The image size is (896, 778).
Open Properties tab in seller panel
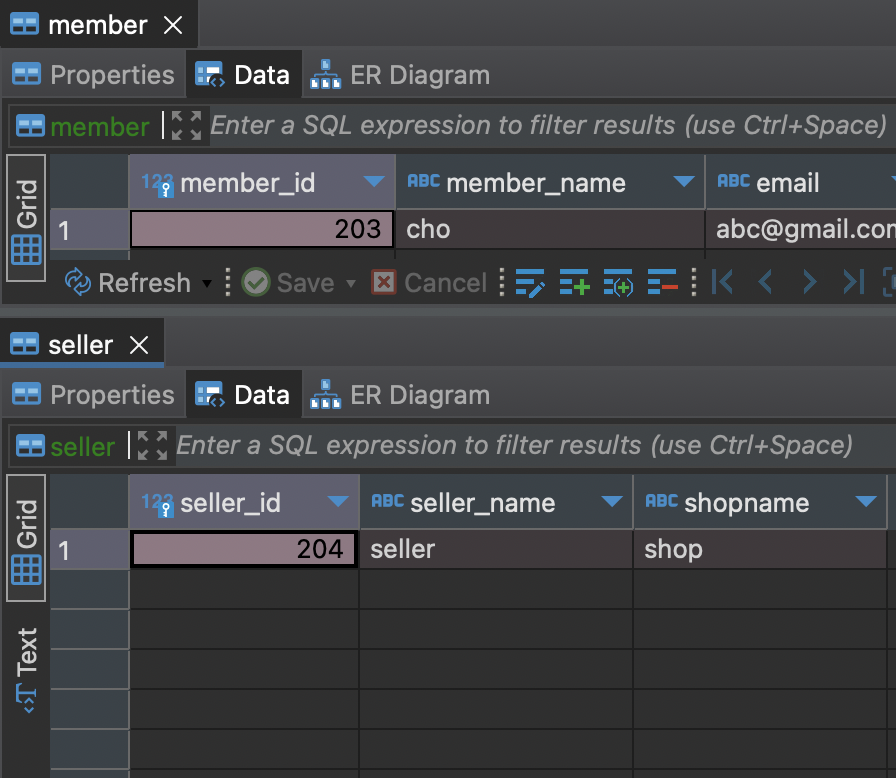click(93, 395)
